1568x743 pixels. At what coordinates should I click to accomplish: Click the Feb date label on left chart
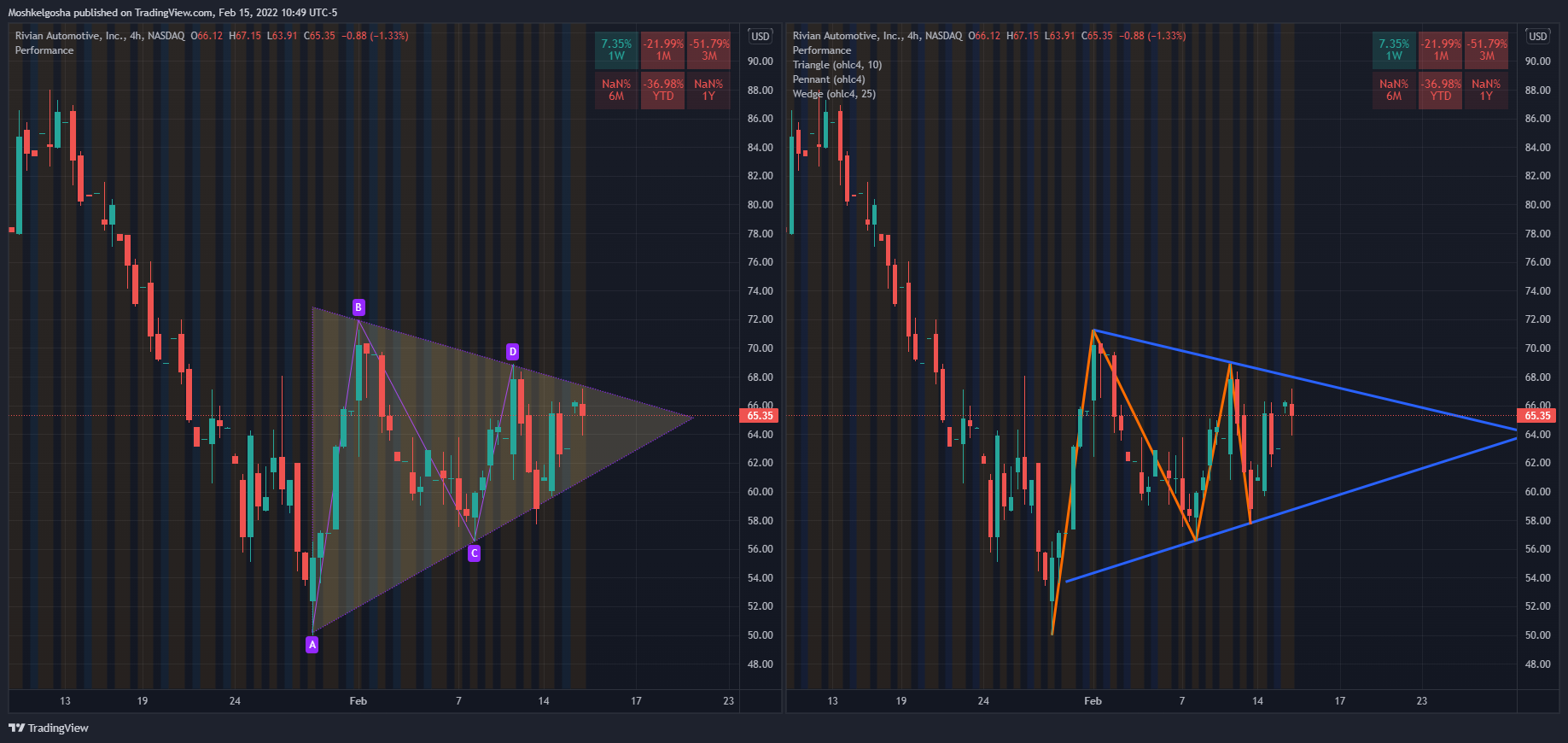coord(358,701)
